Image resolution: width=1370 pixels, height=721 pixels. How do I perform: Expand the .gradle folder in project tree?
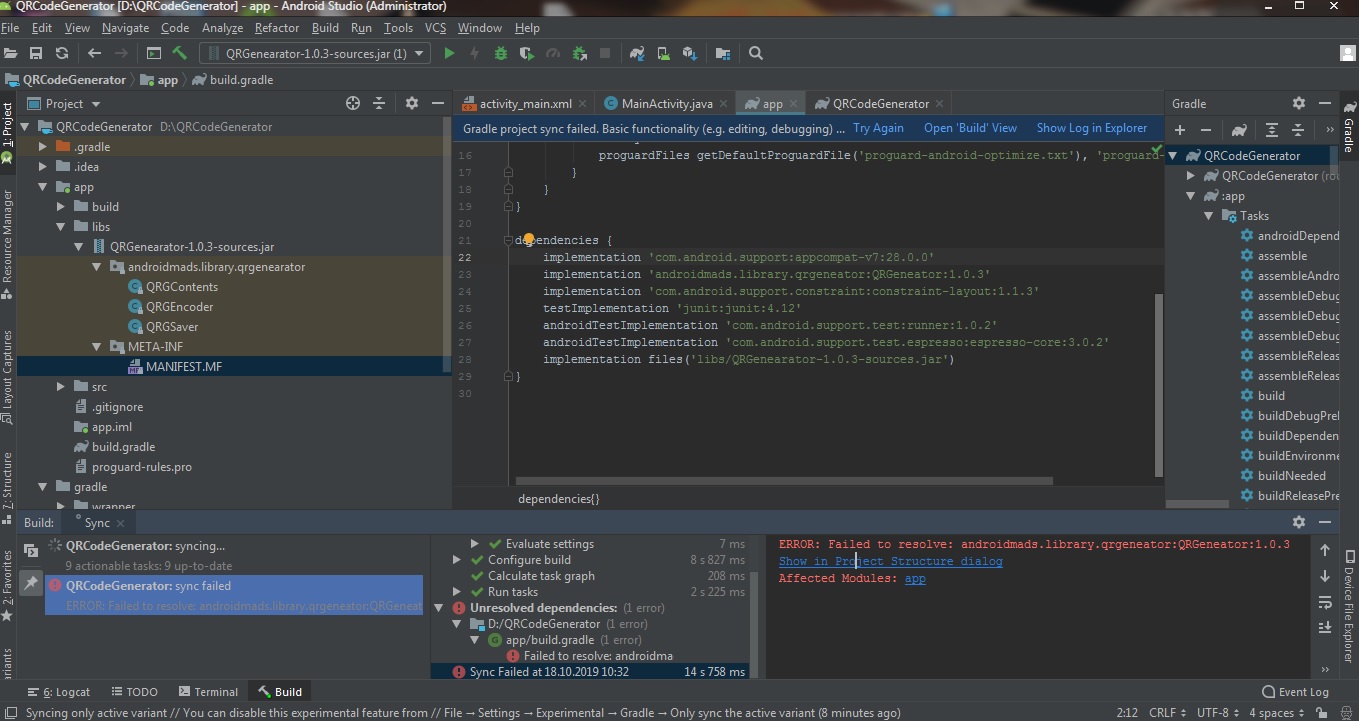pyautogui.click(x=43, y=147)
